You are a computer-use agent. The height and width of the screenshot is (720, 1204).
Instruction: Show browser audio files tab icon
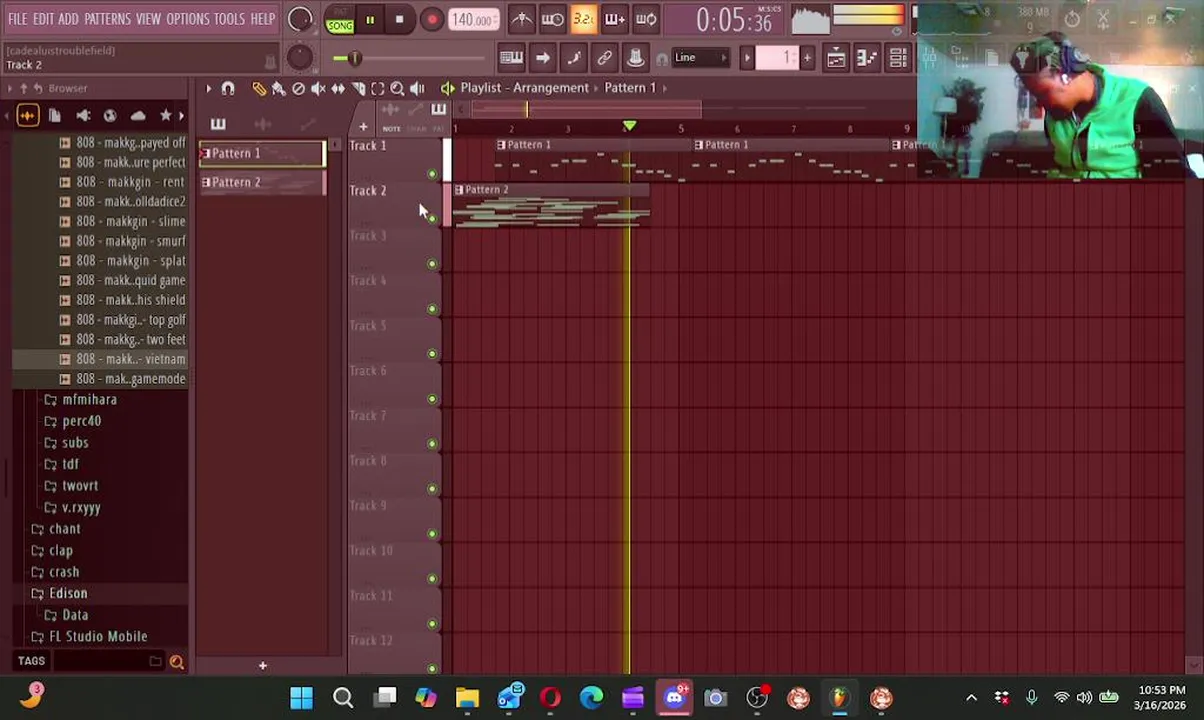(27, 116)
